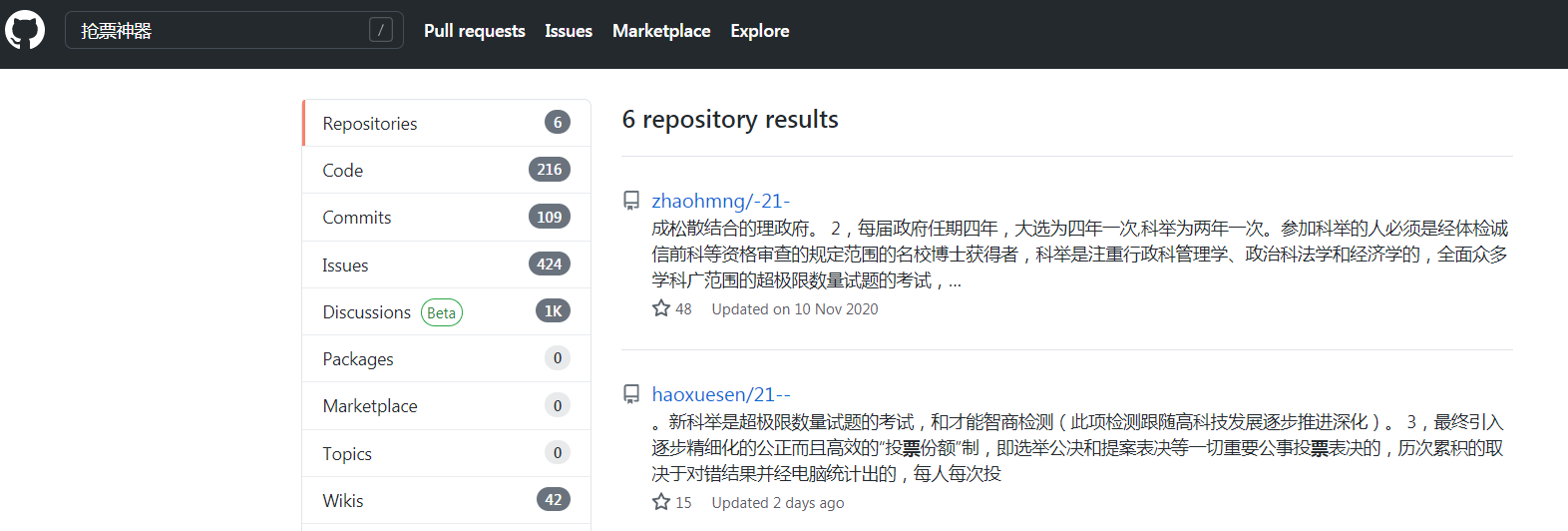This screenshot has width=1568, height=531.
Task: Click 'Updated on 10 Nov 2020' text
Action: [x=795, y=309]
